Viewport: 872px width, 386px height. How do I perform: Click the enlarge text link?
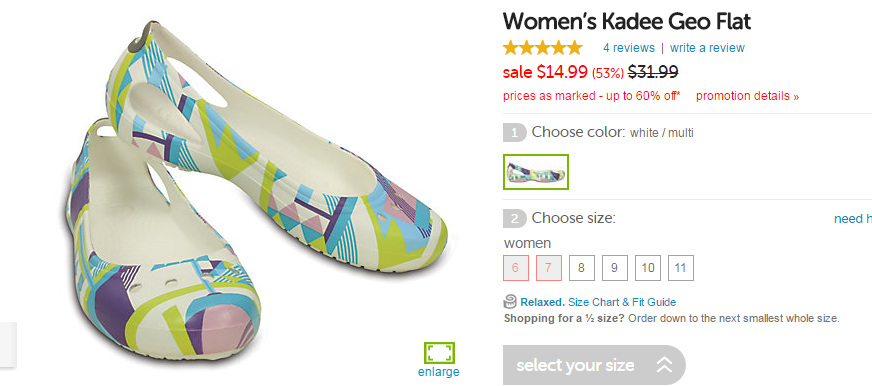[x=439, y=372]
